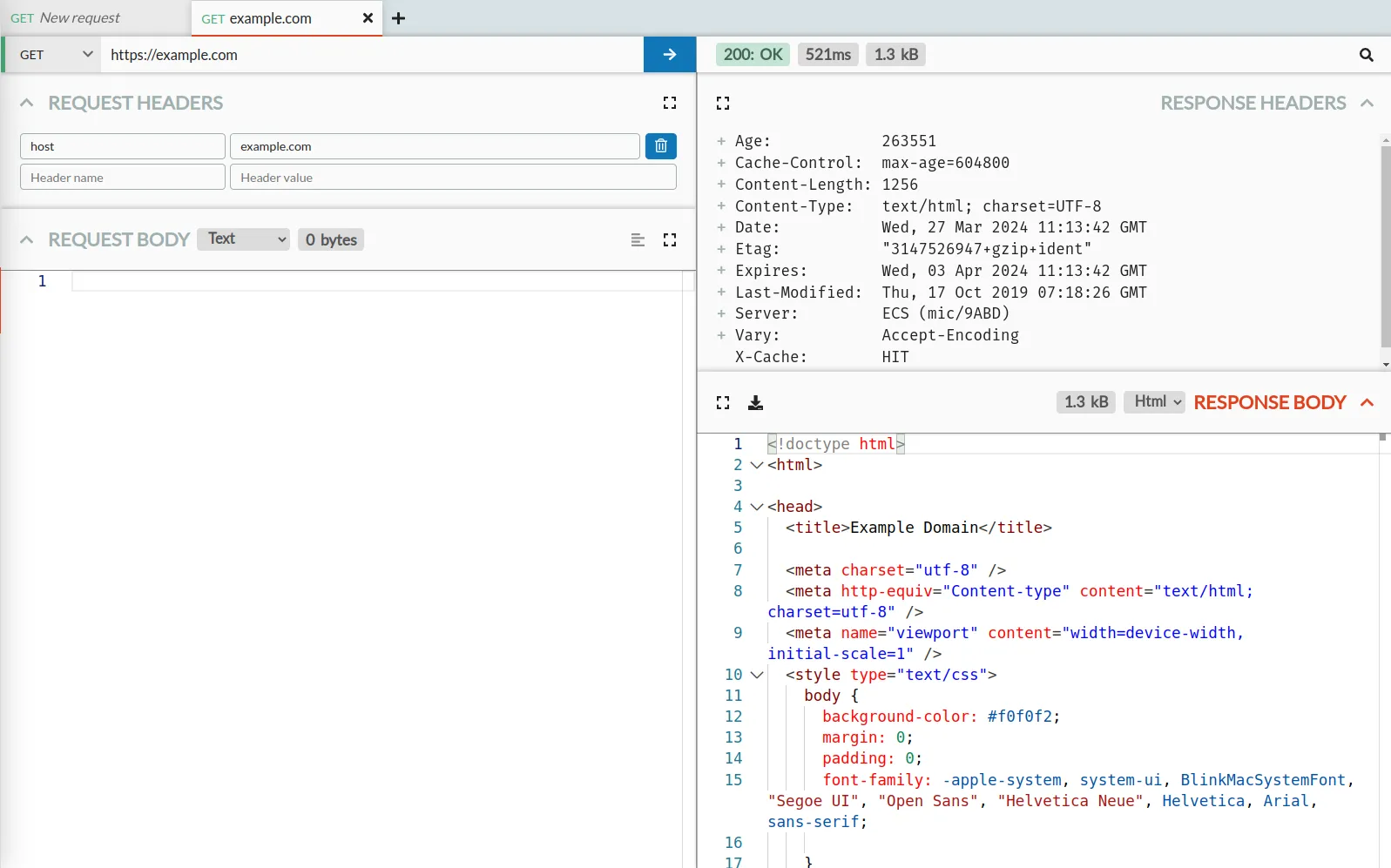Click the 1.3 kB badge in Response Body header
Viewport: 1391px width, 868px height.
[x=1086, y=401]
